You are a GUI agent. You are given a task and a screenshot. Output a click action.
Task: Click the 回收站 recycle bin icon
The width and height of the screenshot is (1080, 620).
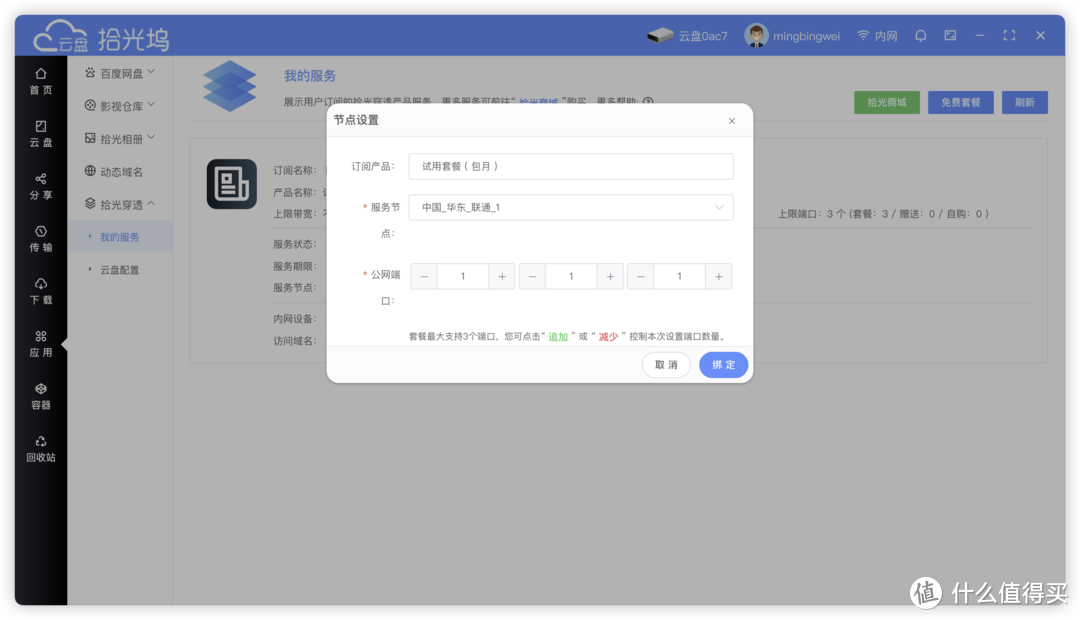click(40, 447)
